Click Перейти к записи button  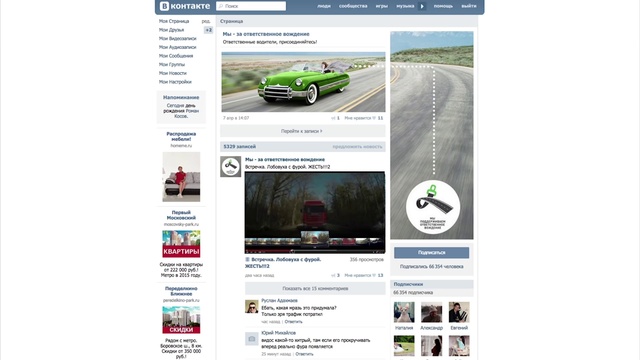302,131
